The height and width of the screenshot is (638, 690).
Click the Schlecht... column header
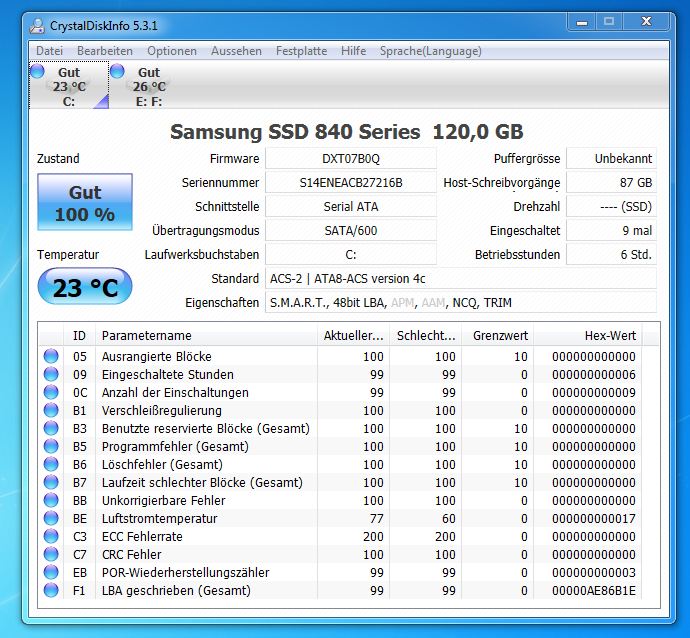[x=426, y=336]
